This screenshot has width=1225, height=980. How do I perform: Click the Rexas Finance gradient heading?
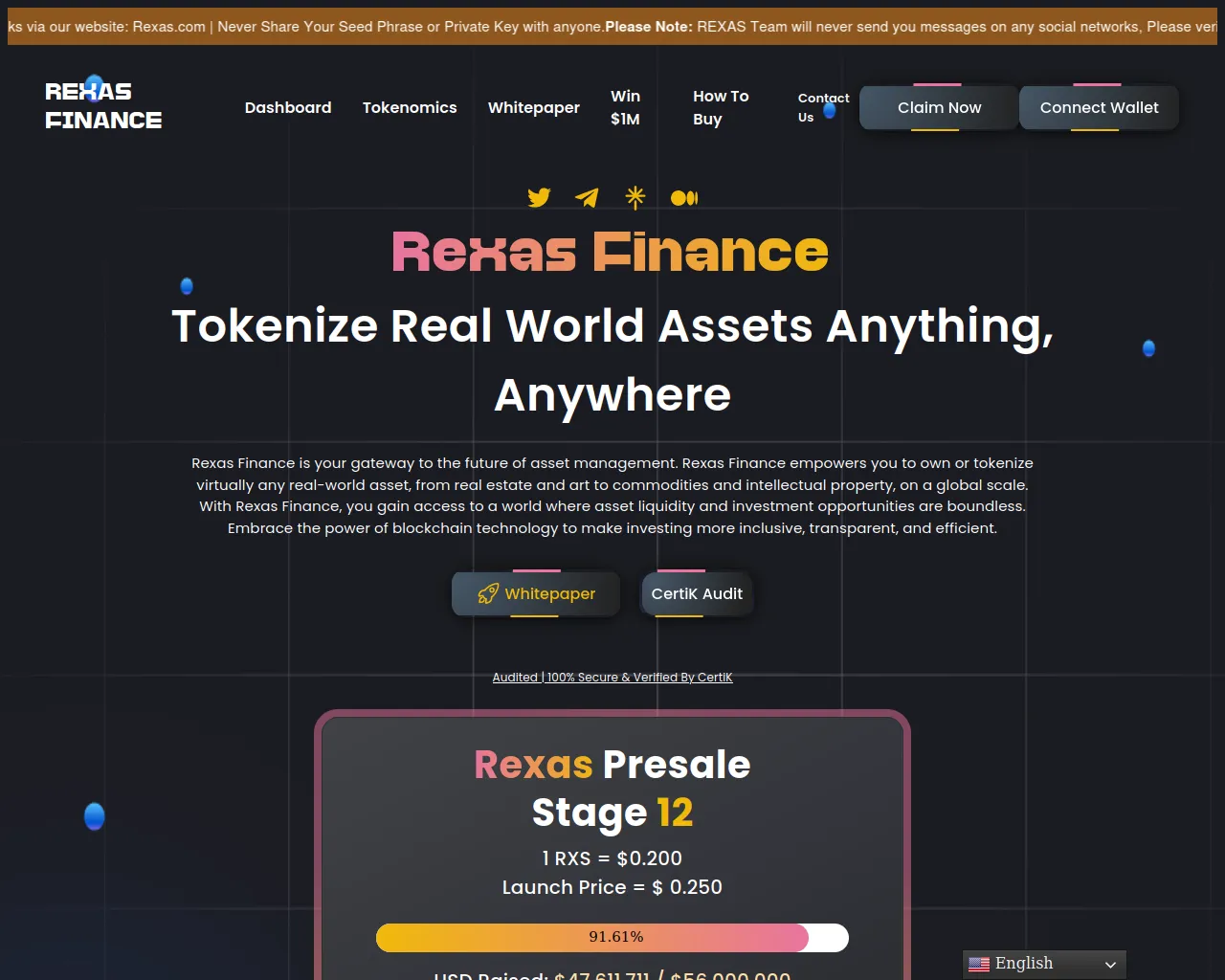click(611, 252)
